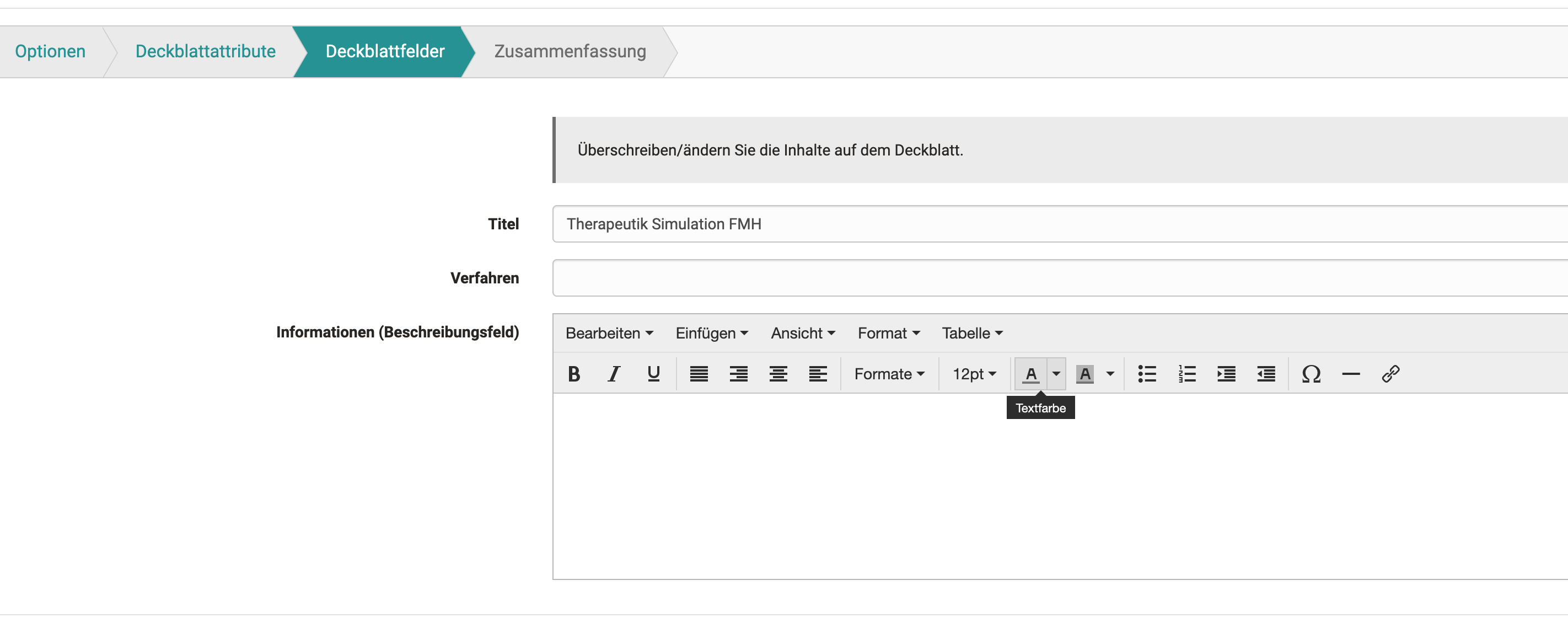
Task: Open the Formate styles dropdown
Action: [x=889, y=374]
